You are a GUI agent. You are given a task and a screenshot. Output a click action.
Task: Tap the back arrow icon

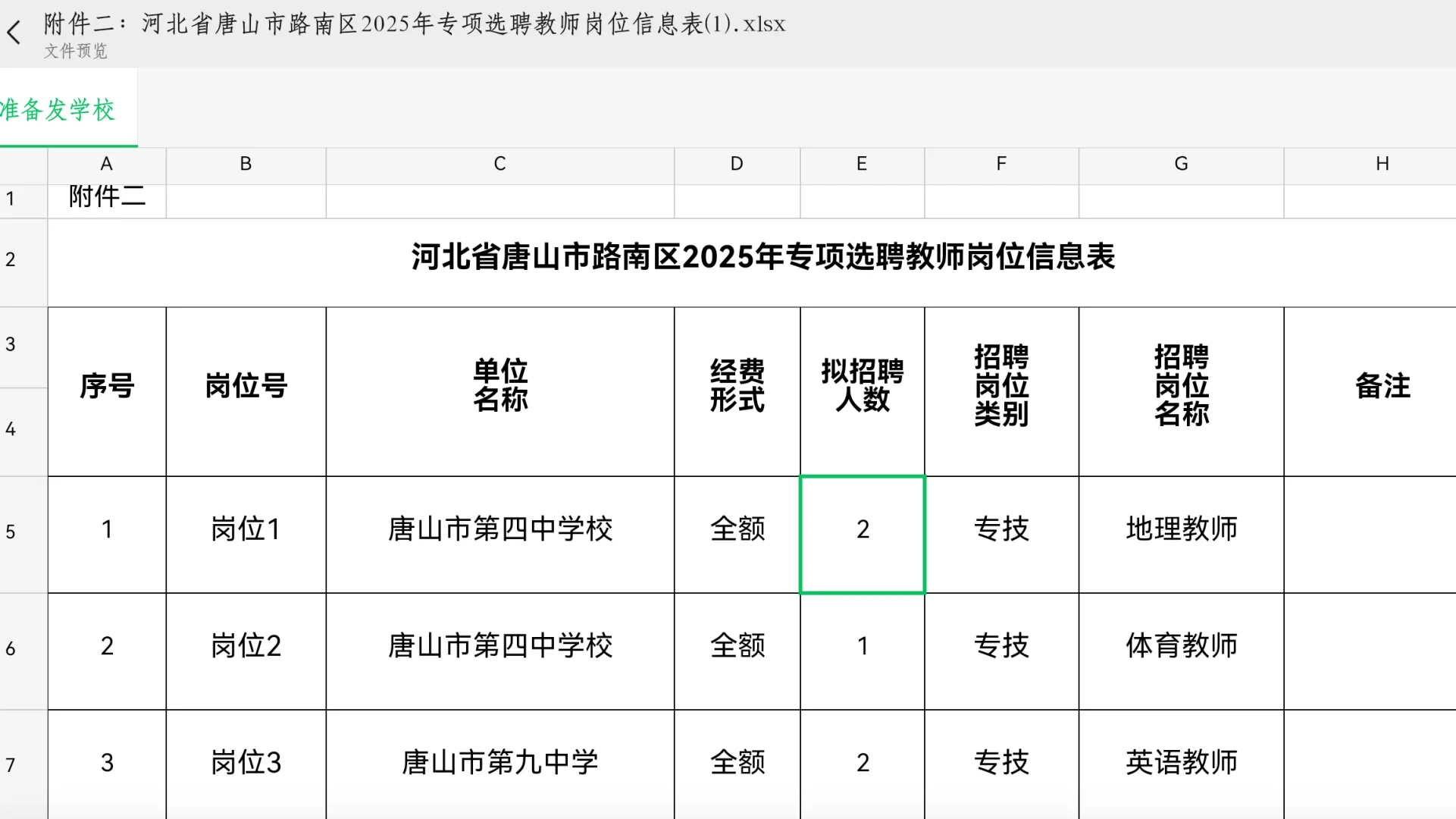(x=14, y=33)
